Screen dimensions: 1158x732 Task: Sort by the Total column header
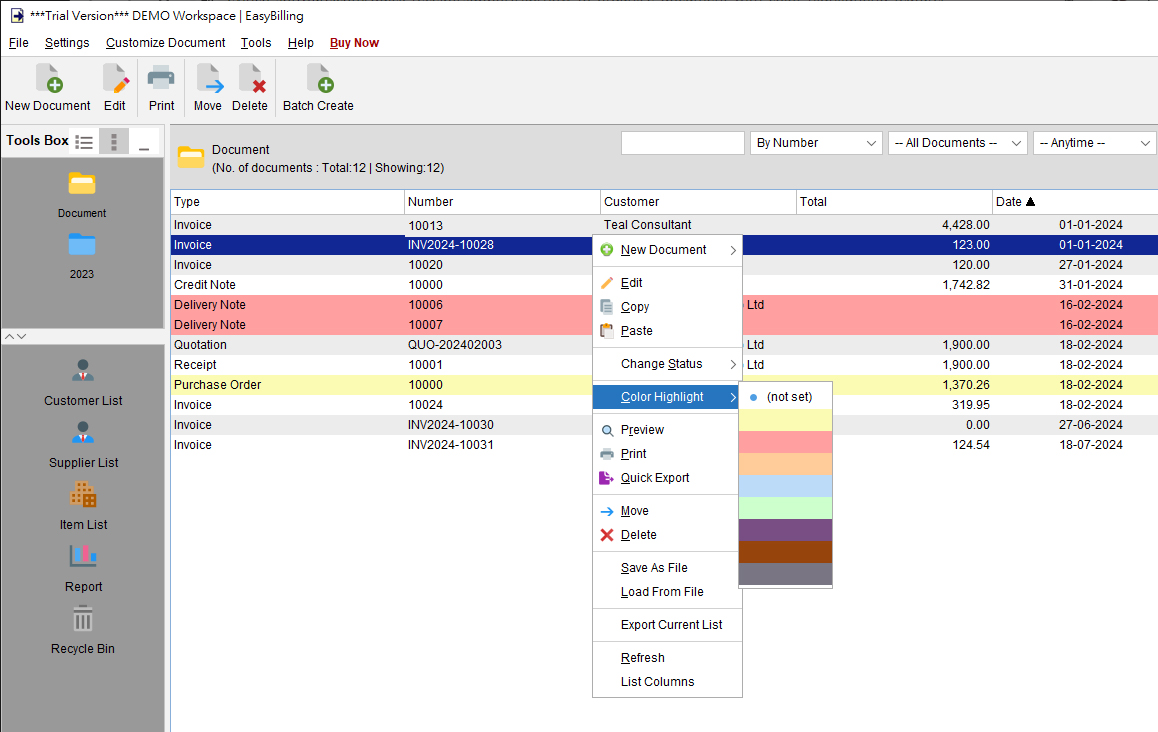894,202
